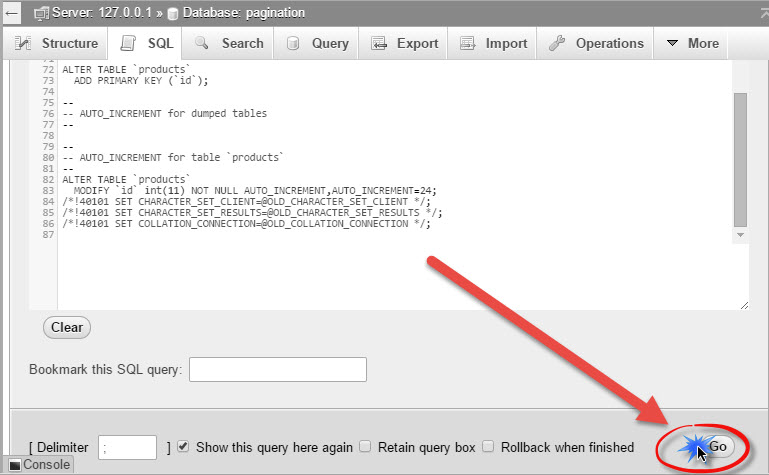Click Server: 127.0.0.1 breadcrumb link

(102, 13)
